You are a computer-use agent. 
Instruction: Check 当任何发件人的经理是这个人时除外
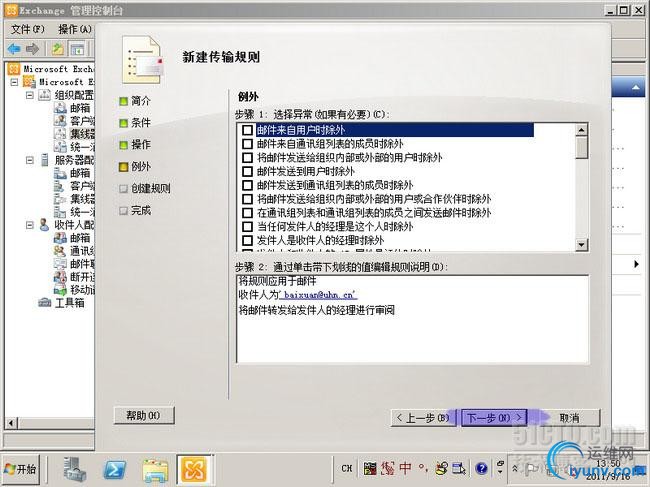click(x=247, y=226)
